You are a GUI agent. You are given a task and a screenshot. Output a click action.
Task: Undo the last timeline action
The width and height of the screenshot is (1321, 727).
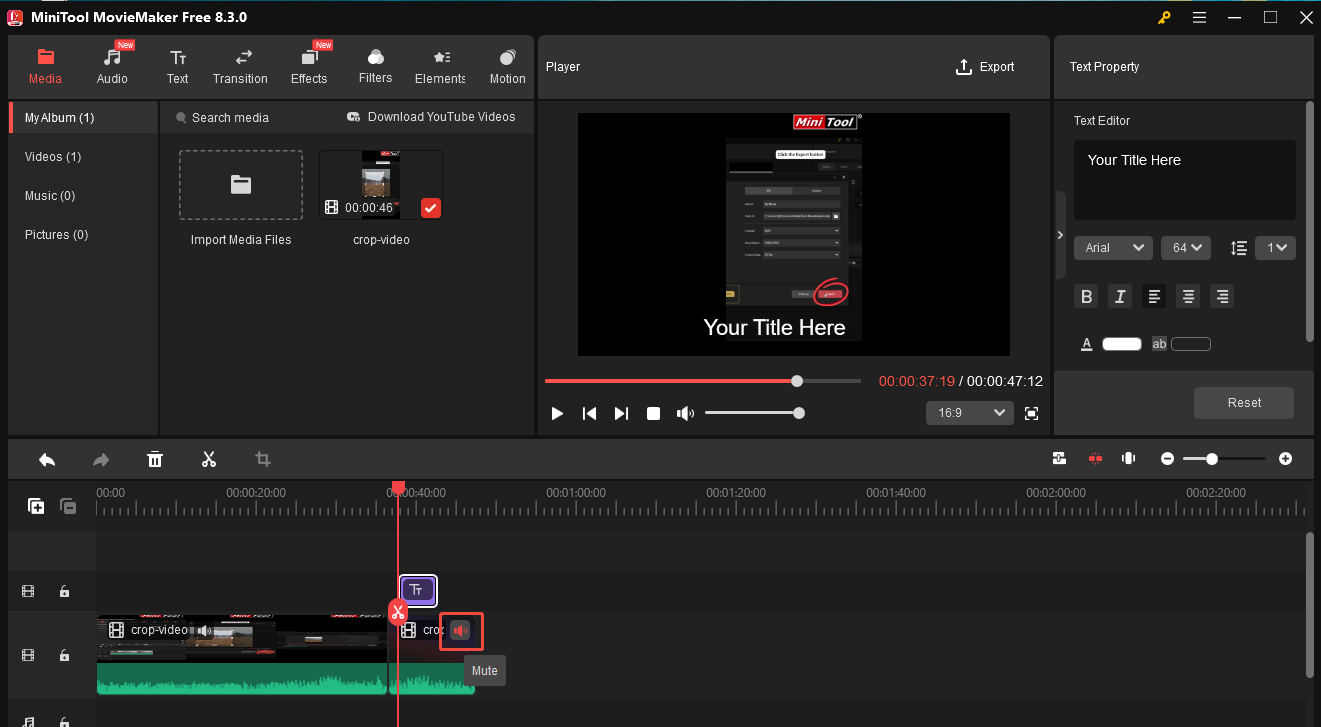(x=47, y=459)
